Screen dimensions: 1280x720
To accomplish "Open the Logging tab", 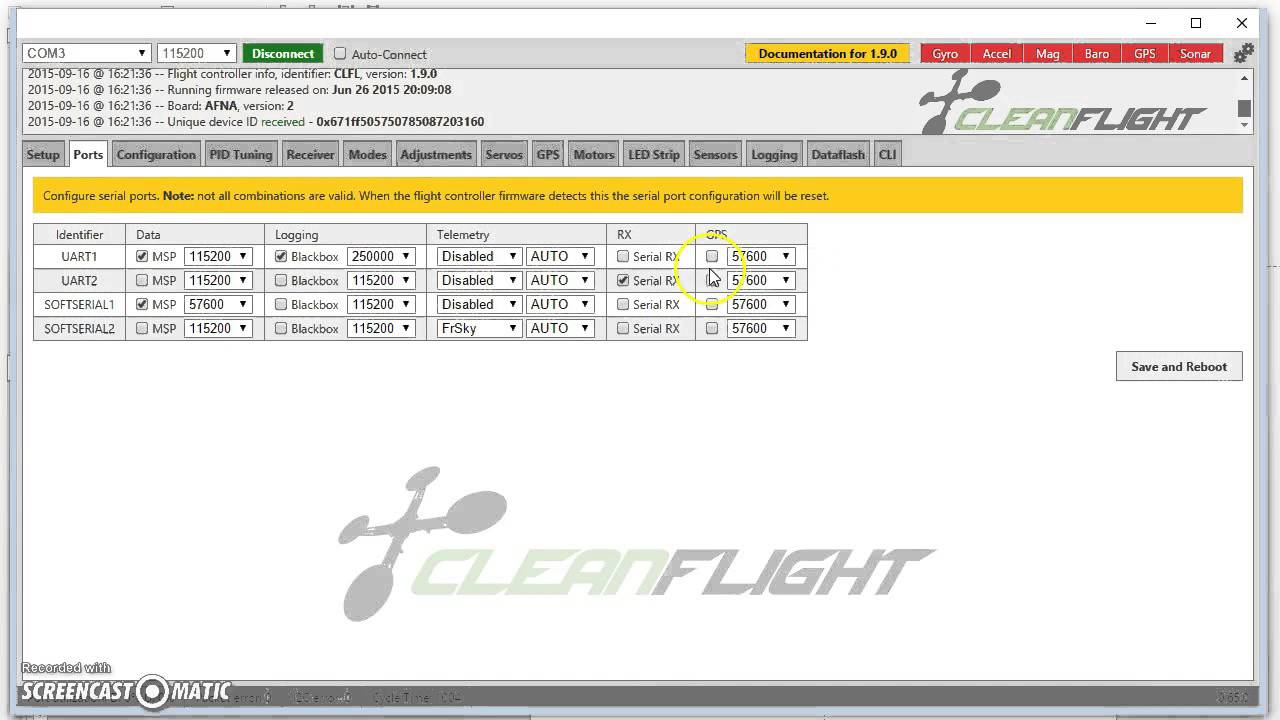I will (774, 155).
